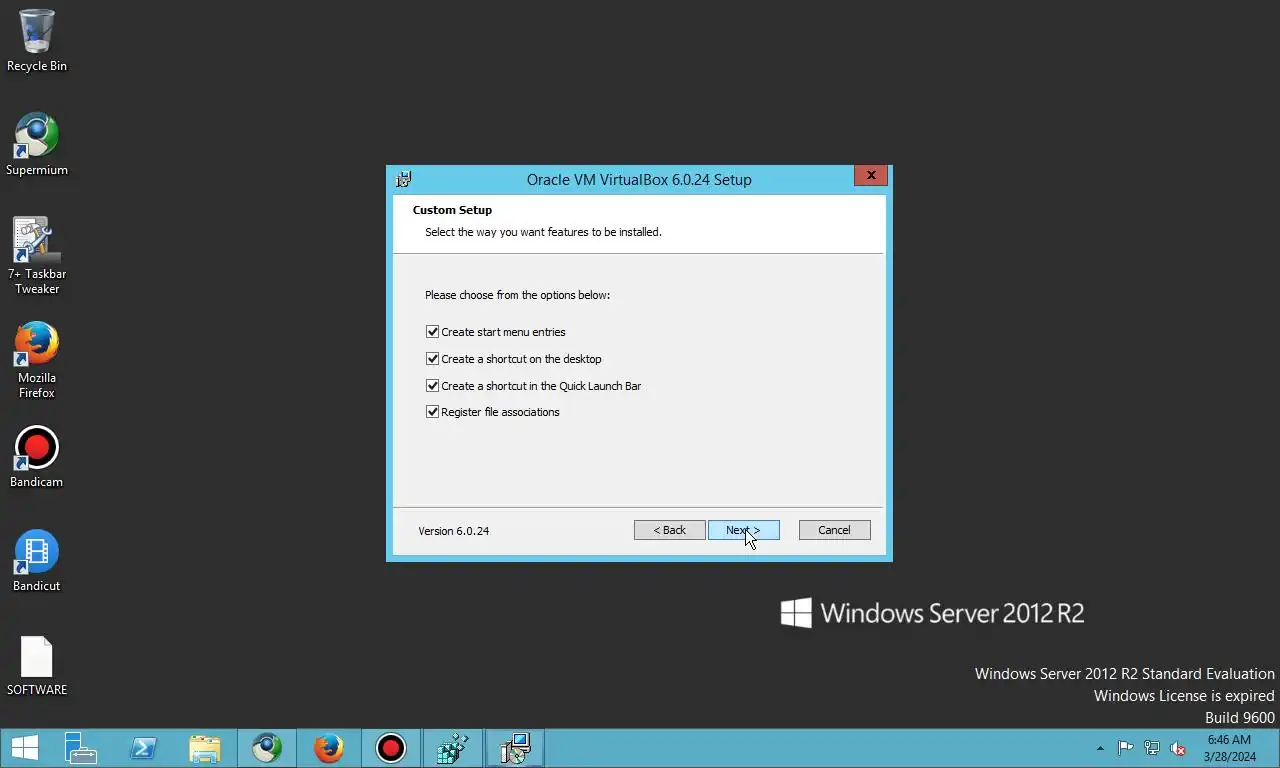Viewport: 1280px width, 768px height.
Task: Proceed with the Next button
Action: coord(743,530)
